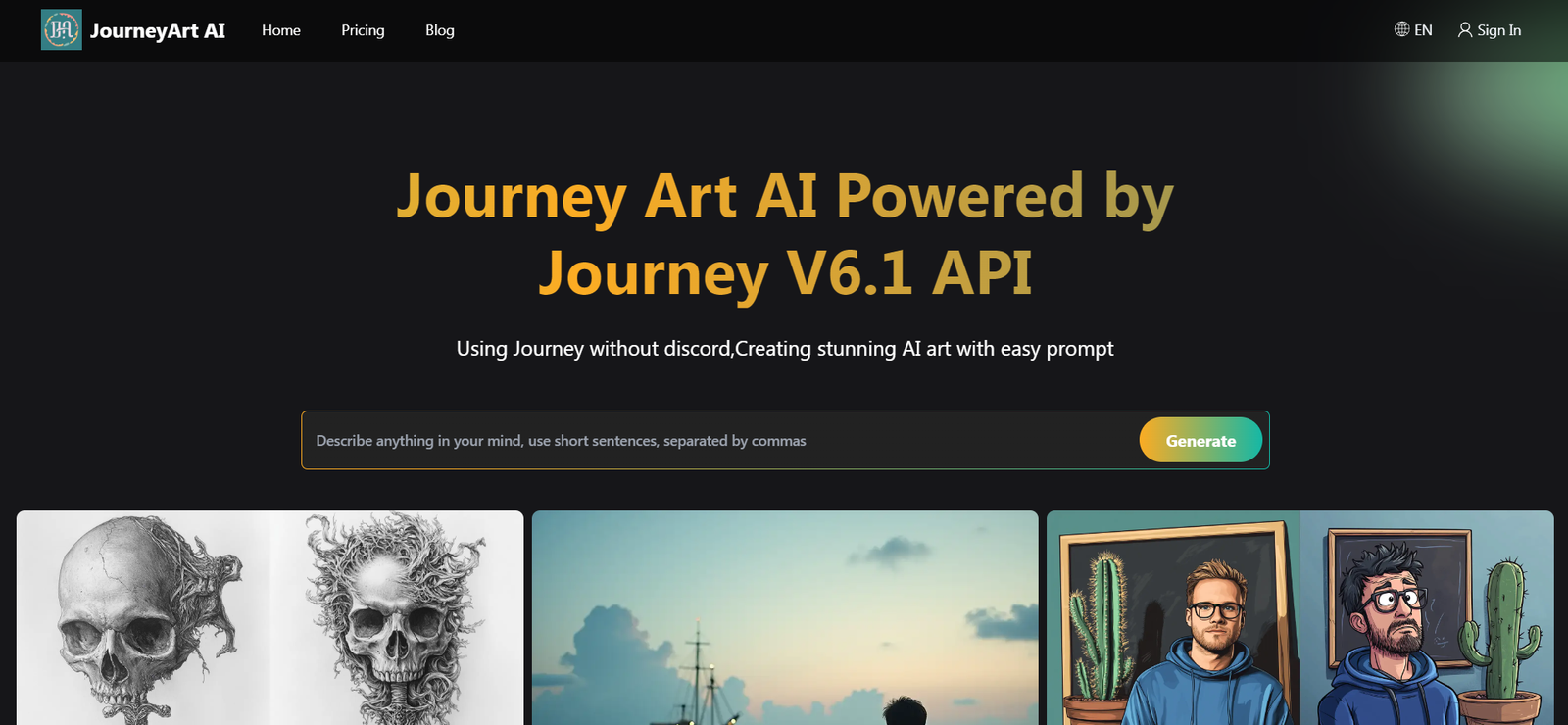Open the cartoon man with cactus image

tap(1427, 618)
